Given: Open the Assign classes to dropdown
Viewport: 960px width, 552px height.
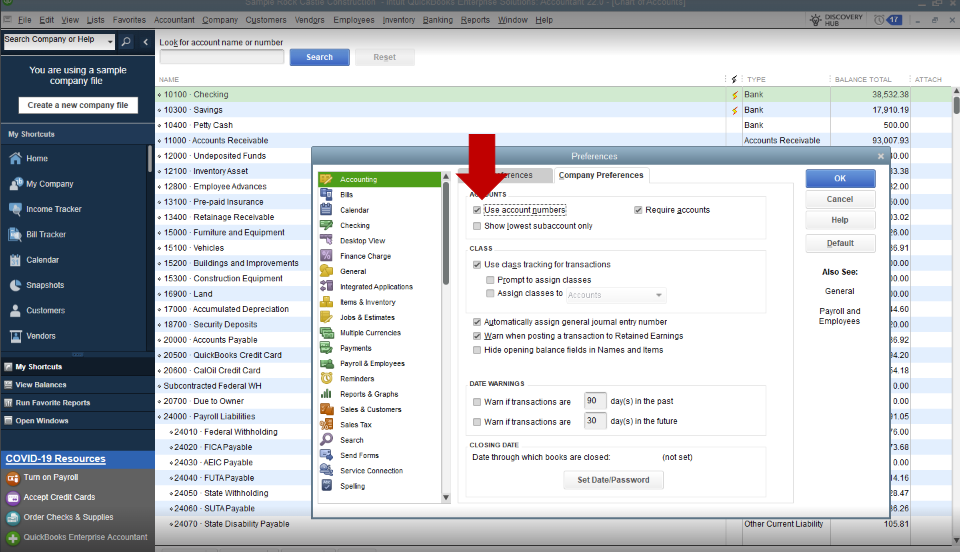Looking at the screenshot, I should pos(616,295).
